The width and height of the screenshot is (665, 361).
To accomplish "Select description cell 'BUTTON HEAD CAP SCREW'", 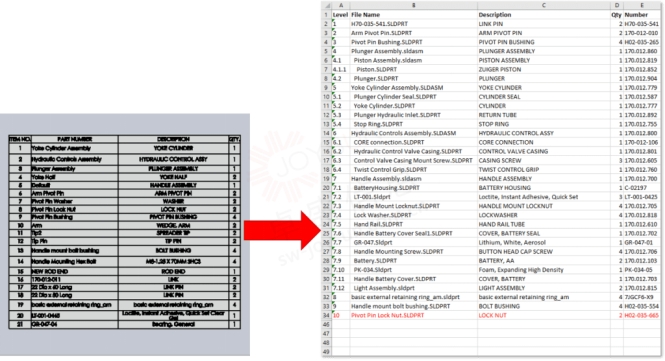I will coord(544,252).
